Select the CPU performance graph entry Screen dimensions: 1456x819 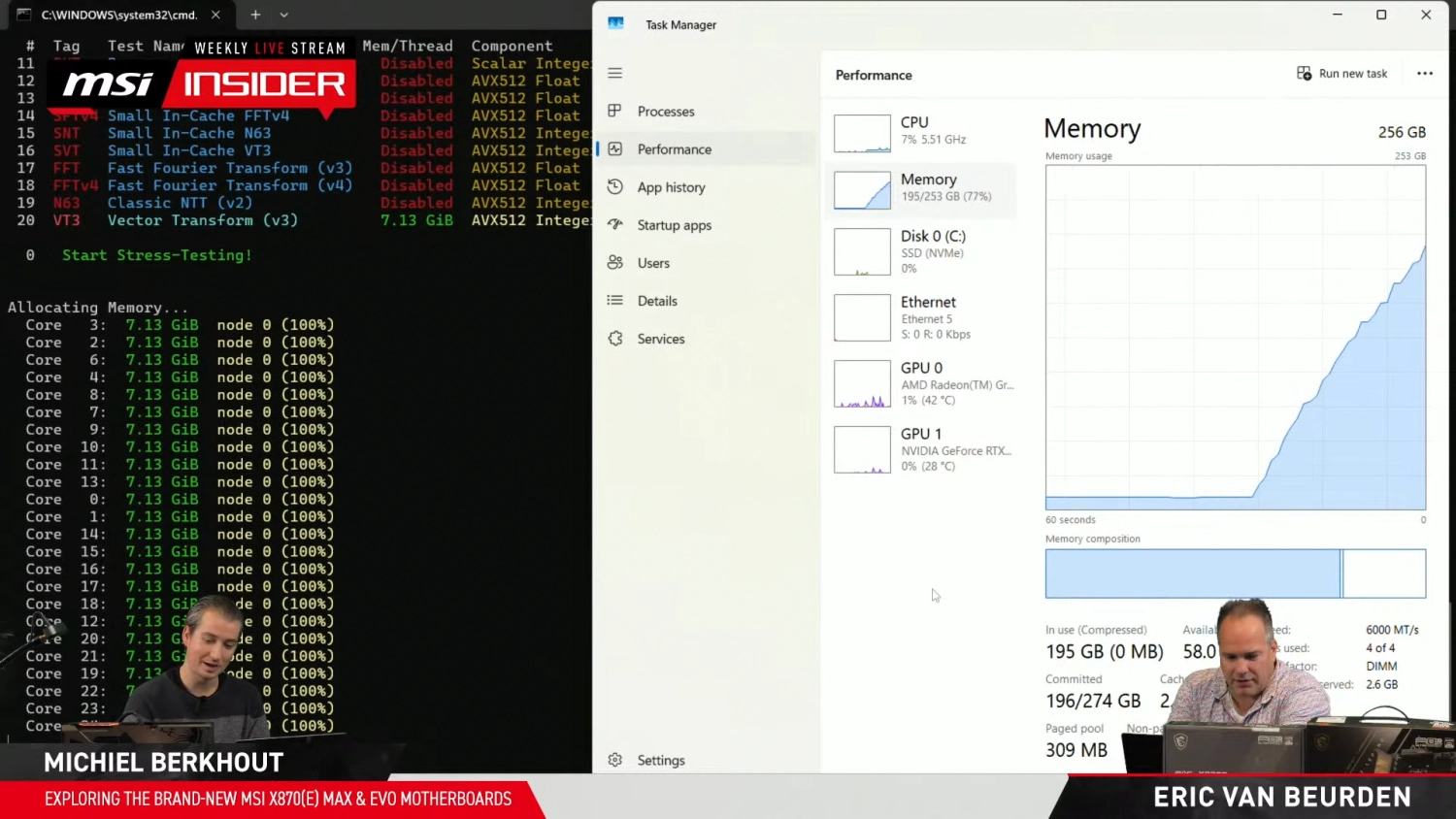tap(922, 133)
